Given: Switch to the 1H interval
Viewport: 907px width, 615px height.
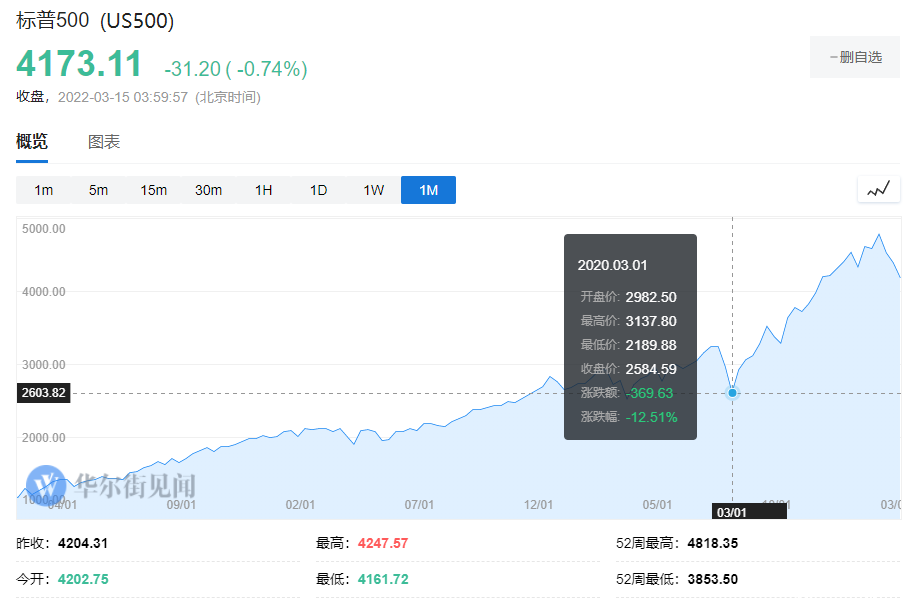Looking at the screenshot, I should pos(263,190).
